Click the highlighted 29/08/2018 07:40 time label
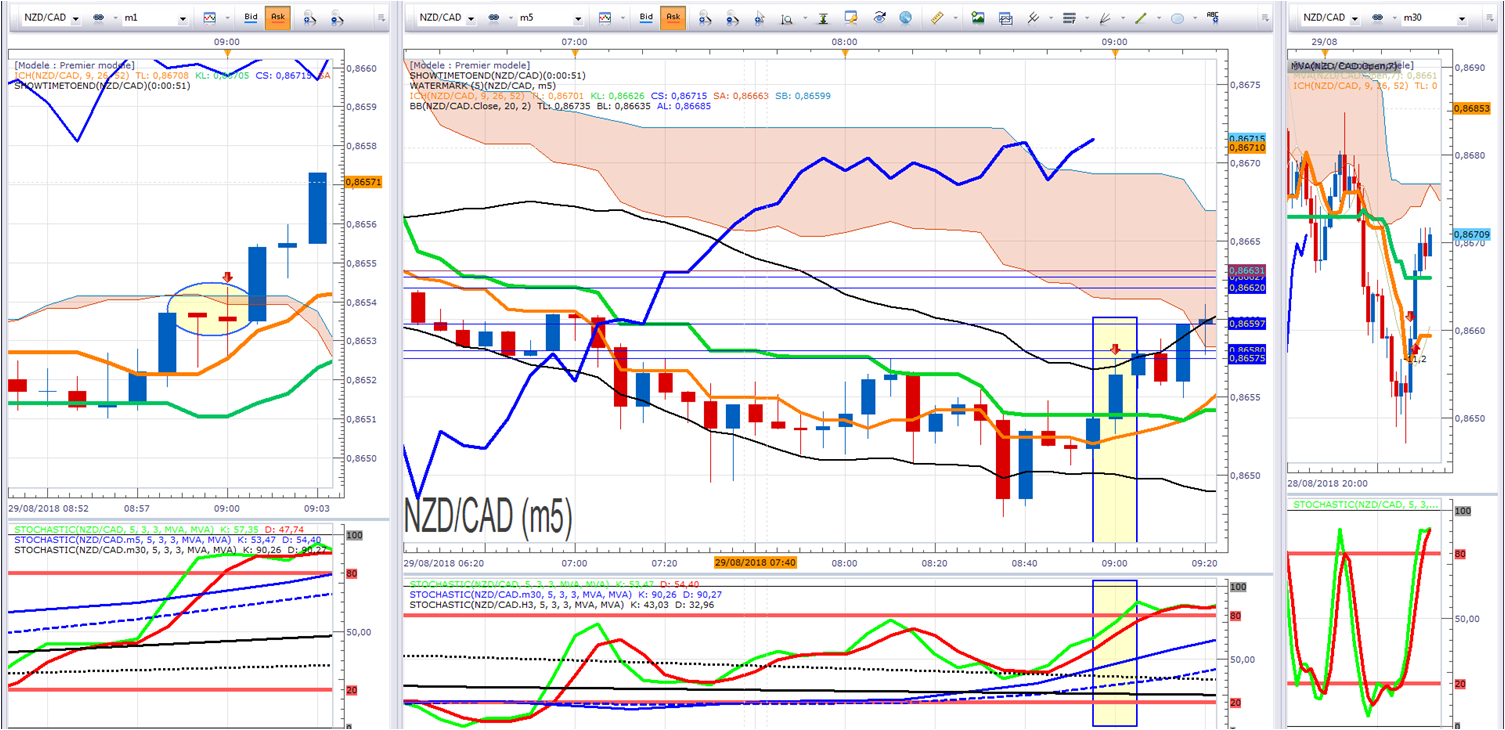The width and height of the screenshot is (1505, 730). (754, 563)
